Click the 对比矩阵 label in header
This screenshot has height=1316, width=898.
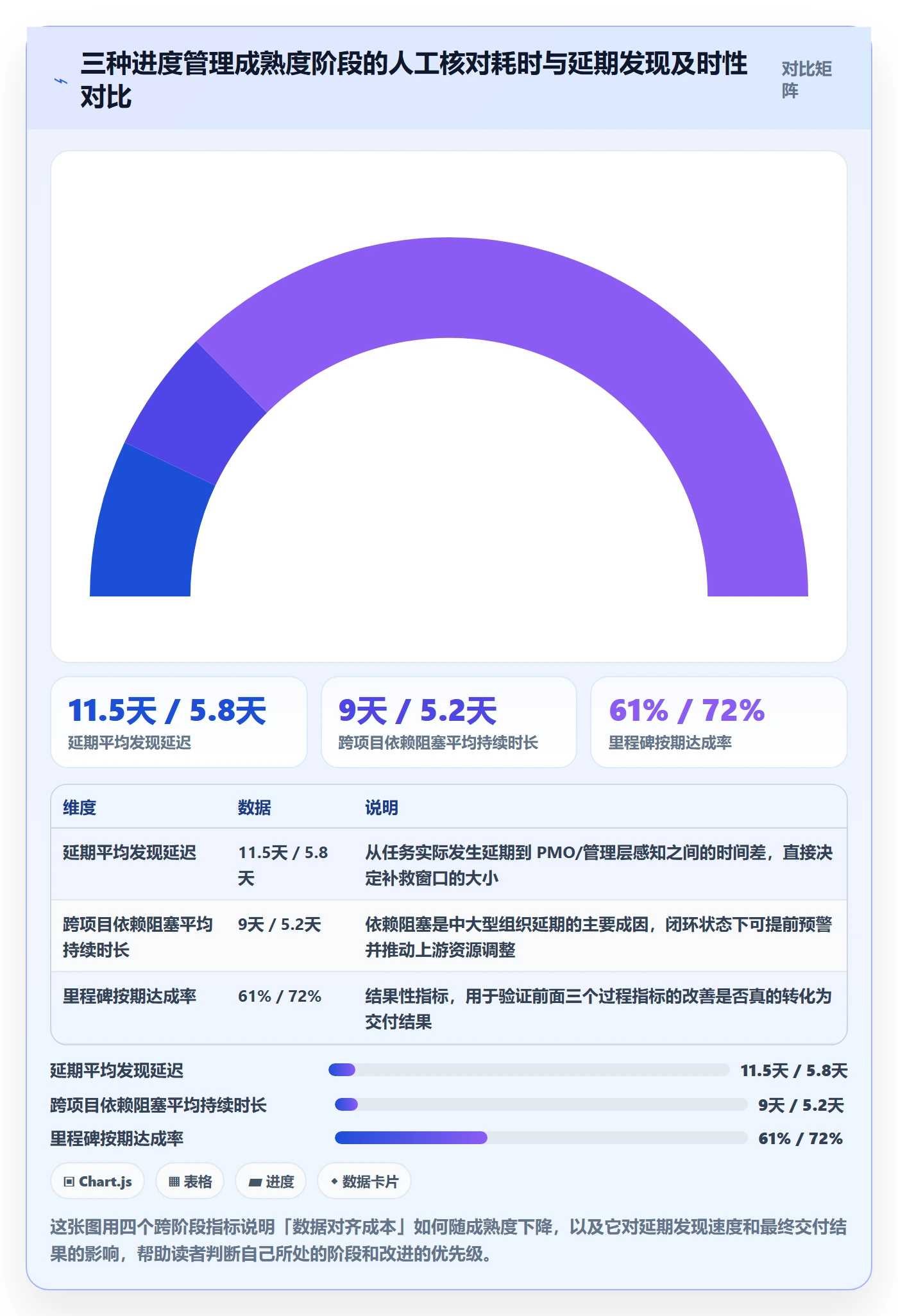[807, 80]
